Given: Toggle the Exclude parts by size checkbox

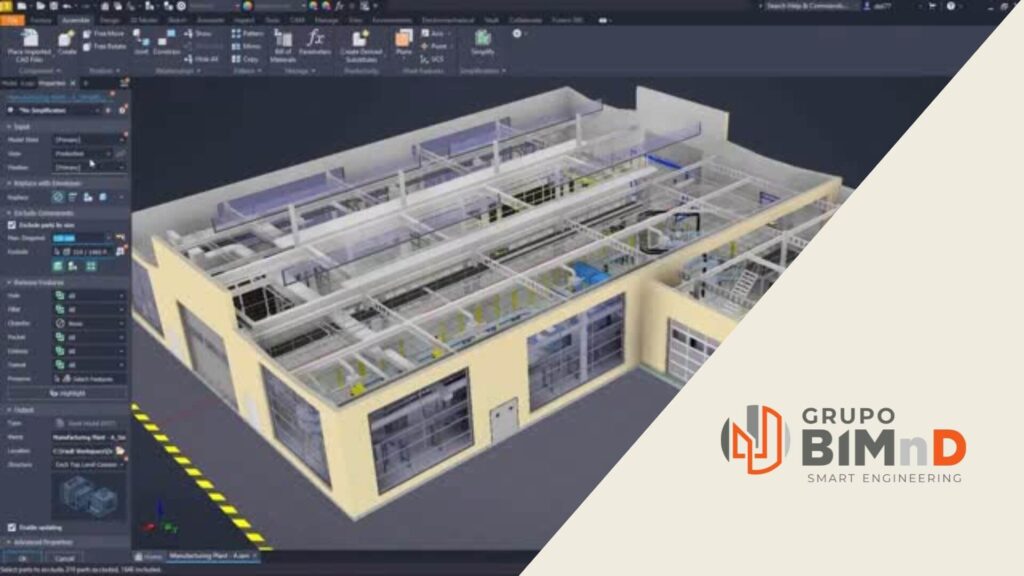Looking at the screenshot, I should click(x=12, y=225).
